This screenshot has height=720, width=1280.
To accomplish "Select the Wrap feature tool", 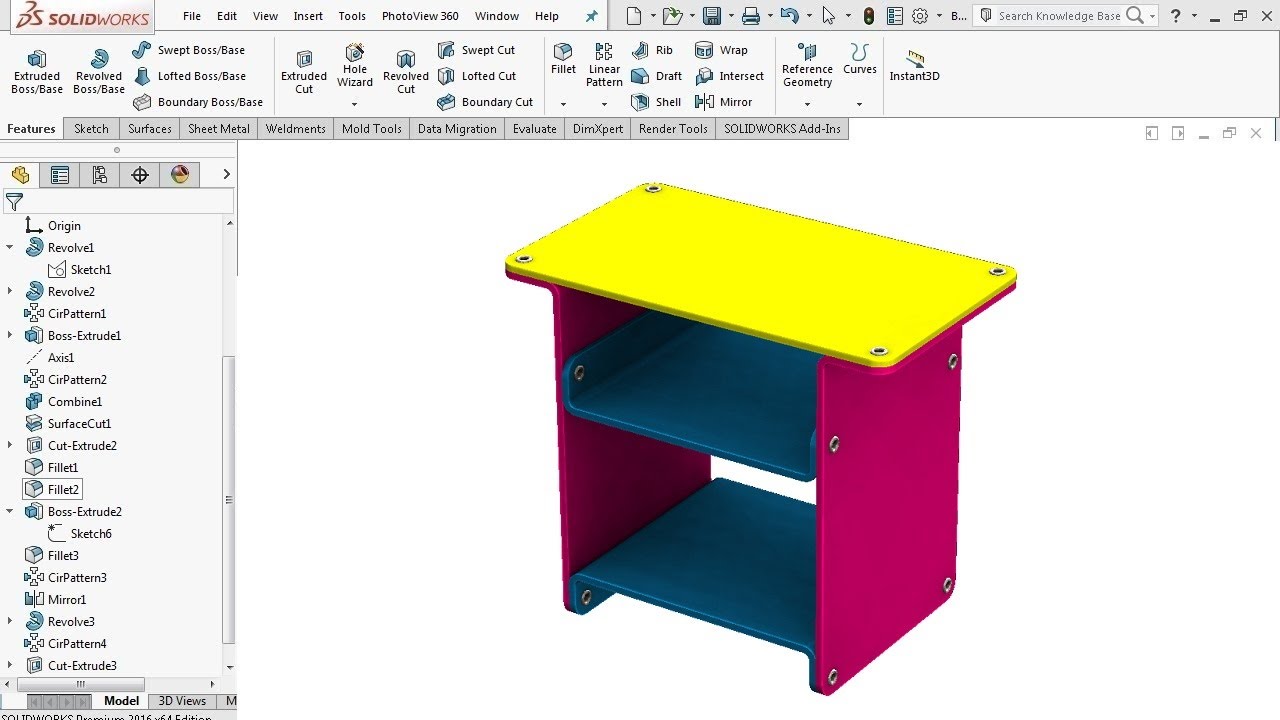I will pos(721,50).
